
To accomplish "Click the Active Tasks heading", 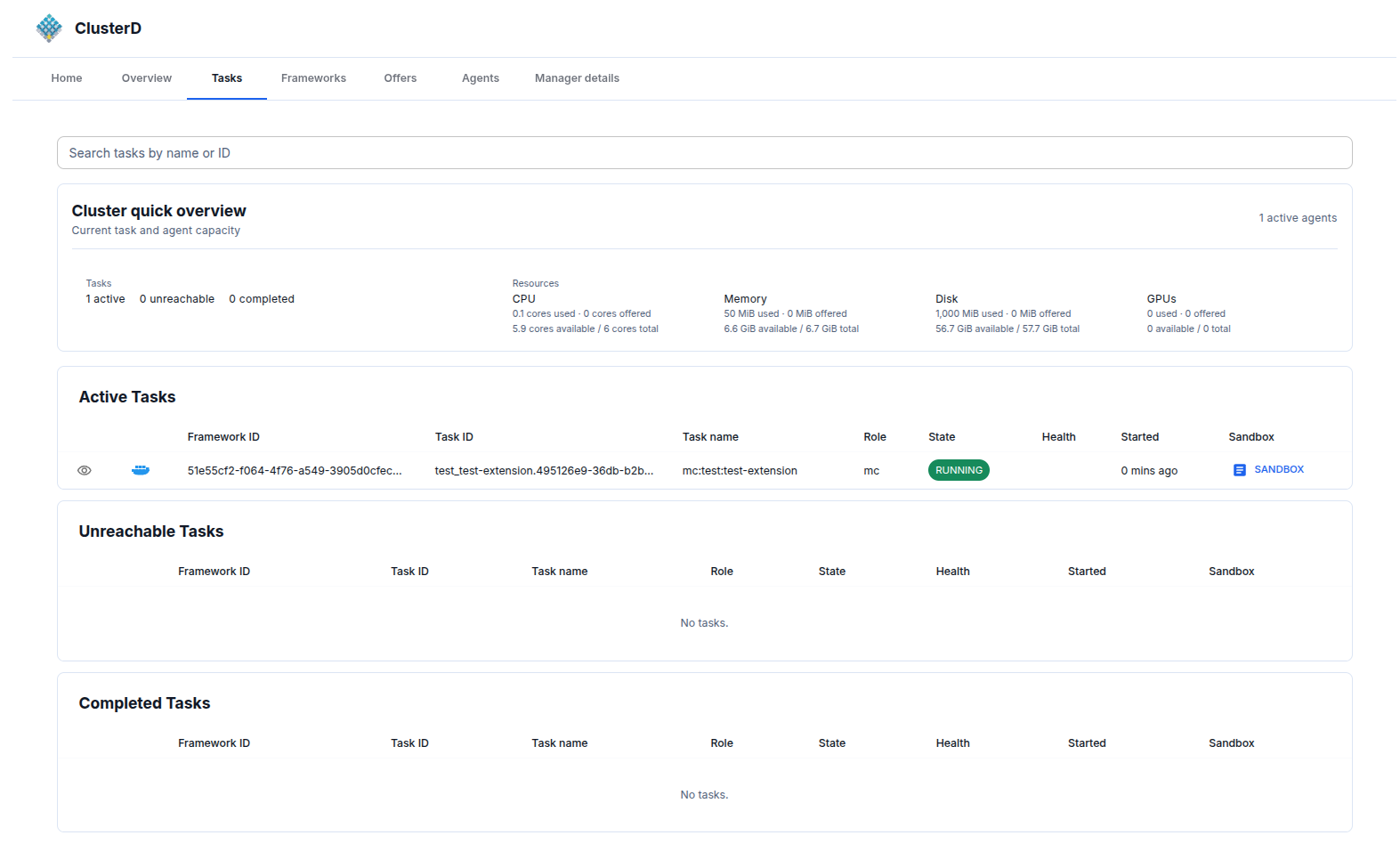I will pos(127,397).
